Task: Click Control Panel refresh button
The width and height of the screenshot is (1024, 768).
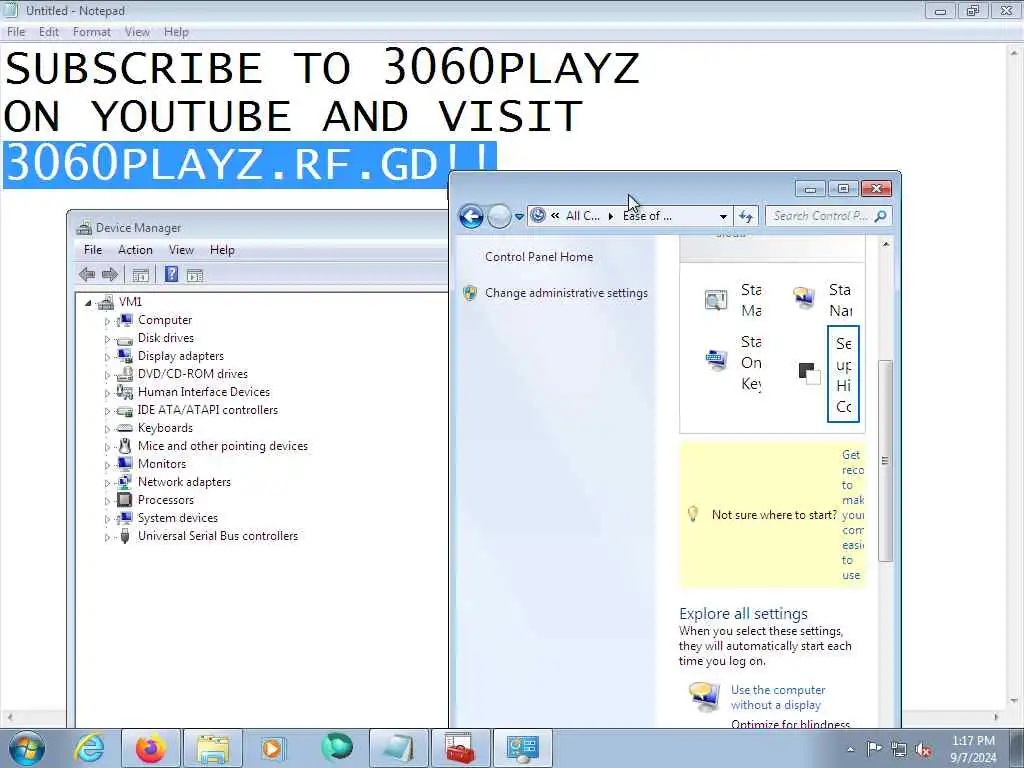Action: coord(746,216)
